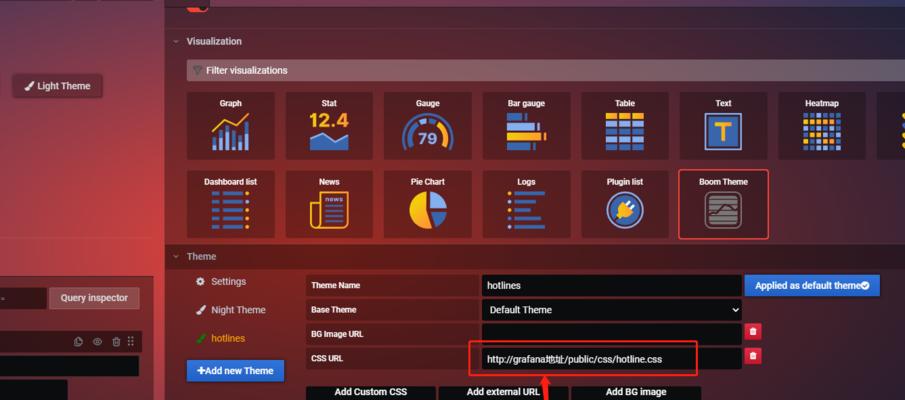Image resolution: width=905 pixels, height=400 pixels.
Task: Toggle the switch above the Visualization section
Action: coord(198,6)
